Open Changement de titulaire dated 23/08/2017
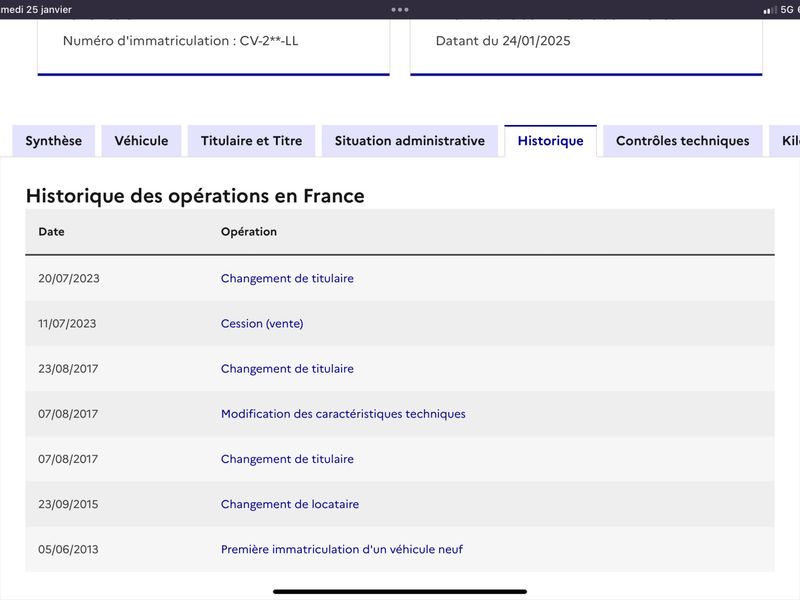800x600 pixels. (x=287, y=369)
